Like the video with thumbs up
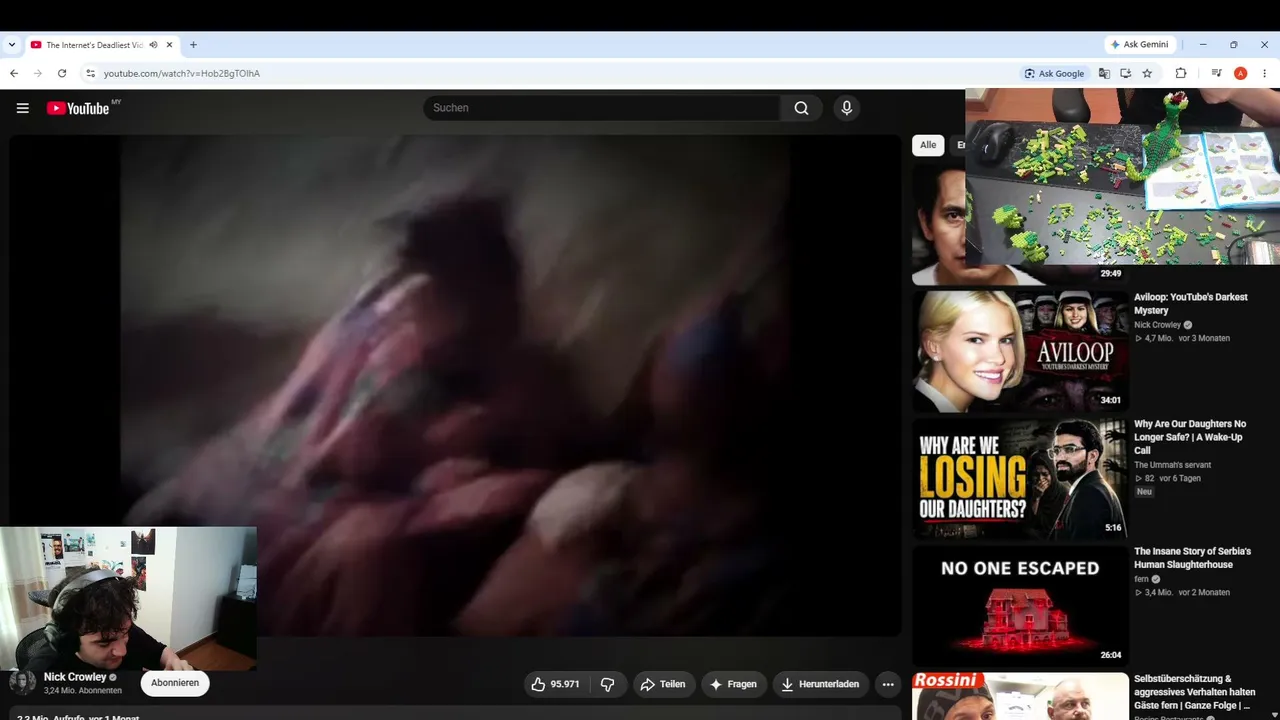 coord(554,684)
